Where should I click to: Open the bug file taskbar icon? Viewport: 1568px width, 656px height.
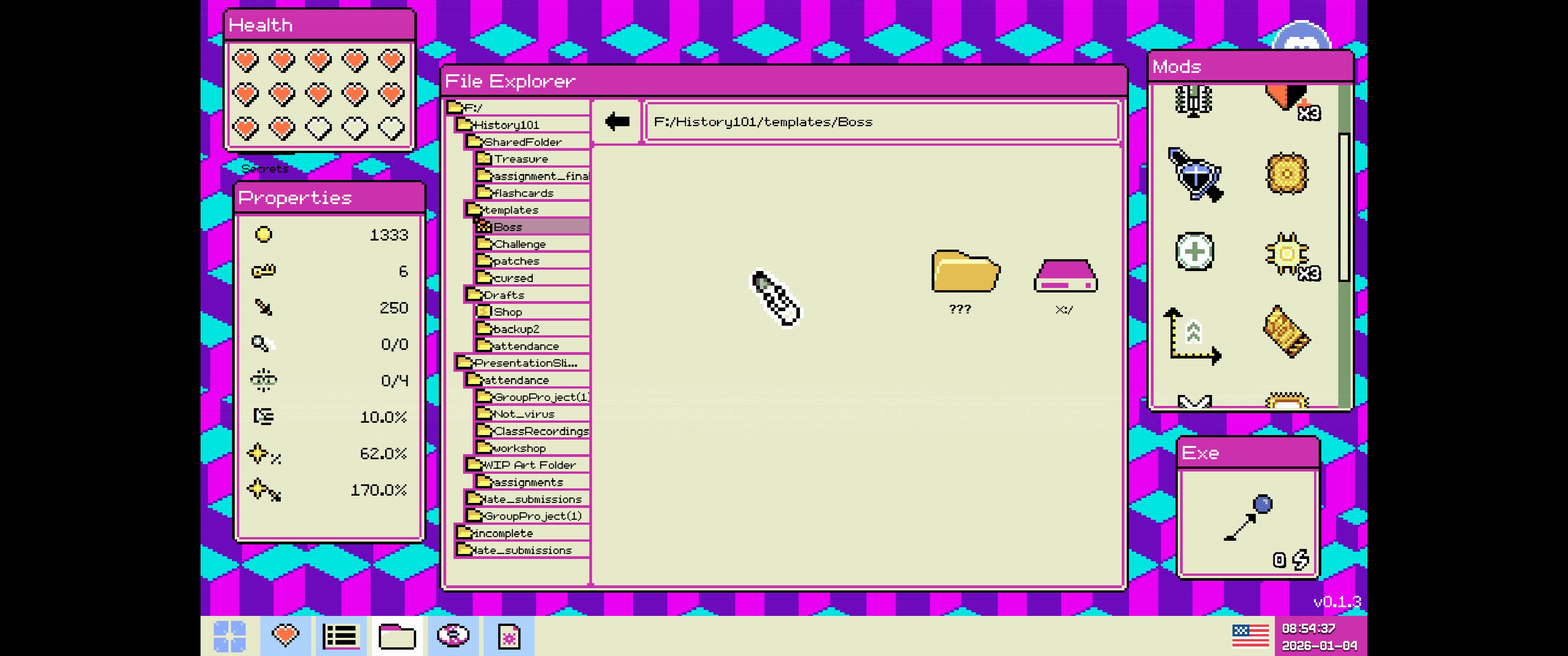[509, 636]
